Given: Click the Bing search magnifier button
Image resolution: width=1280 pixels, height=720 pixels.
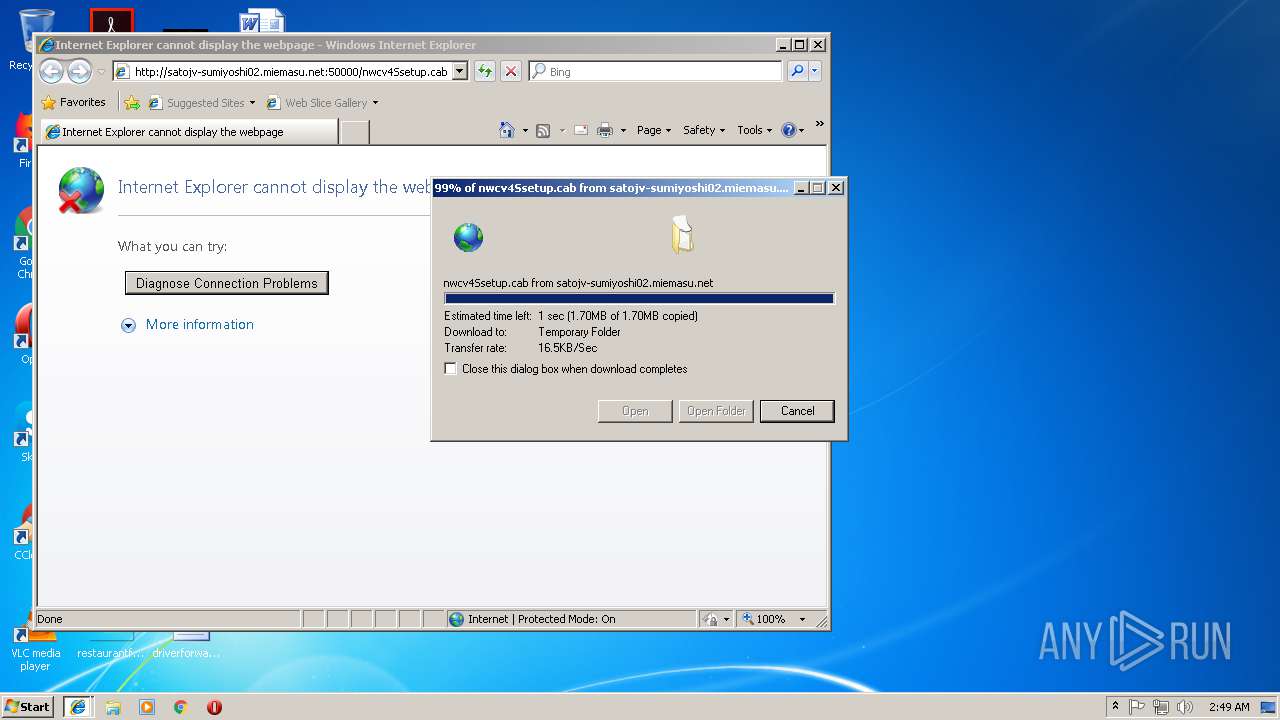Looking at the screenshot, I should 797,71.
